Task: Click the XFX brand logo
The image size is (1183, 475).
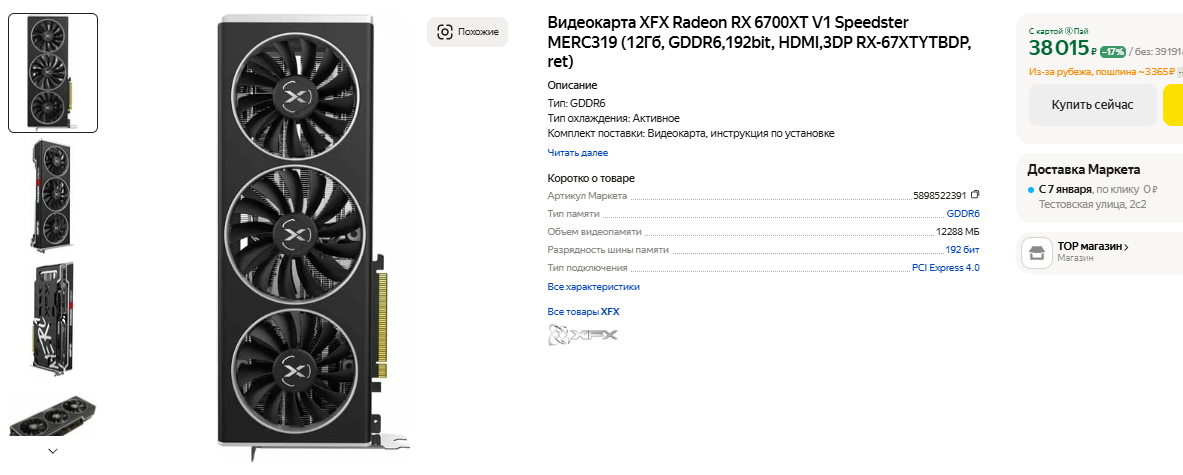Action: [x=583, y=335]
